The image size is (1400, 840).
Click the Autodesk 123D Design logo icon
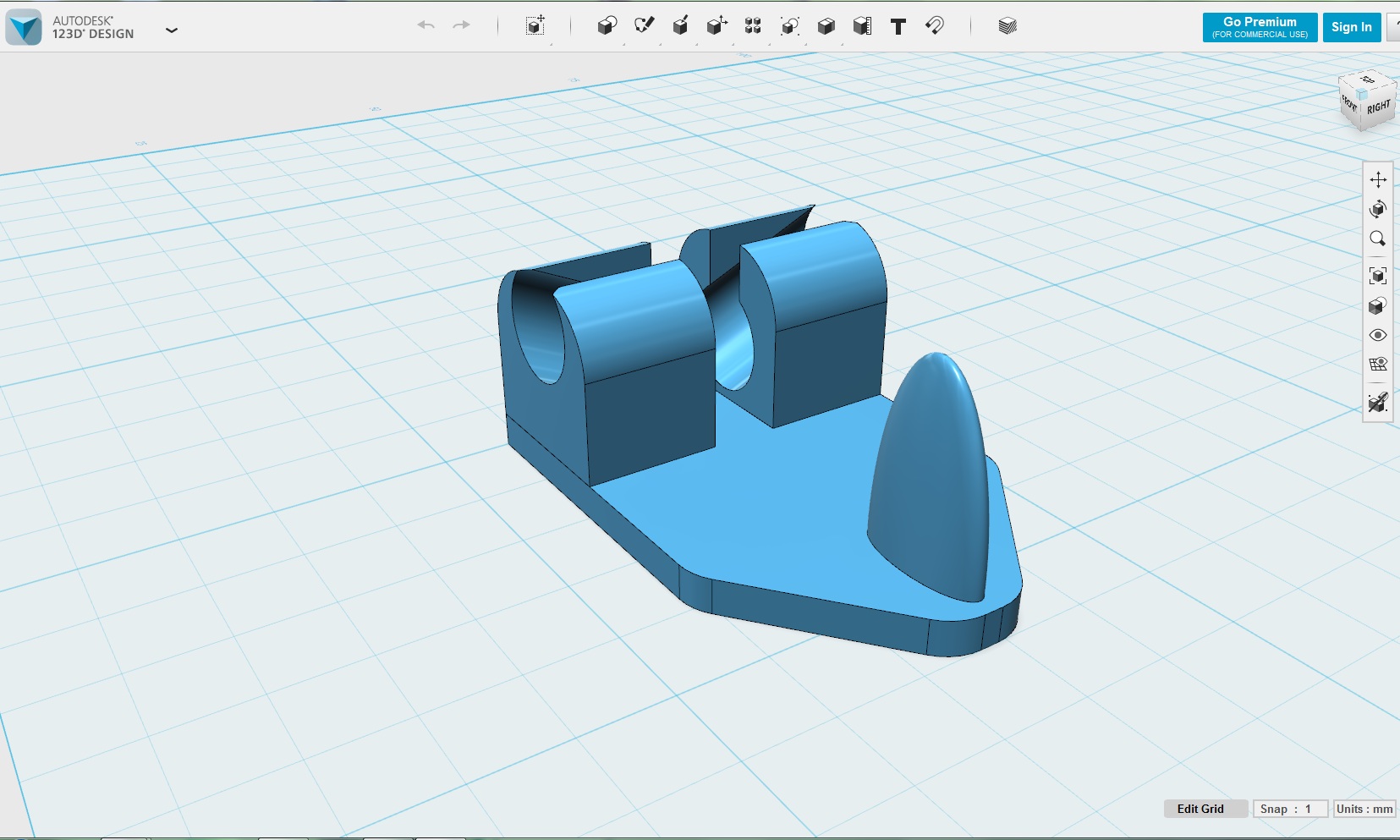click(23, 27)
